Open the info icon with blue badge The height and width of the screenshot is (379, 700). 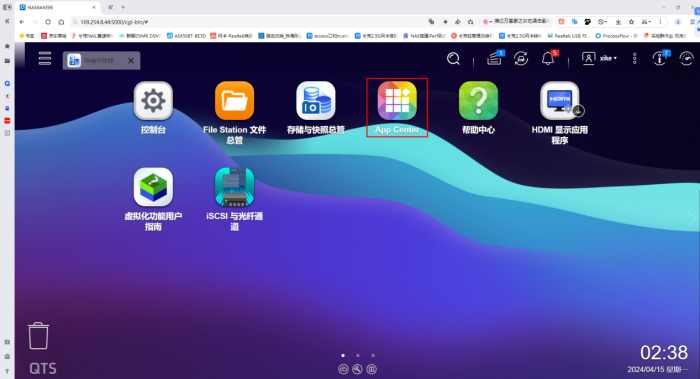click(x=660, y=58)
